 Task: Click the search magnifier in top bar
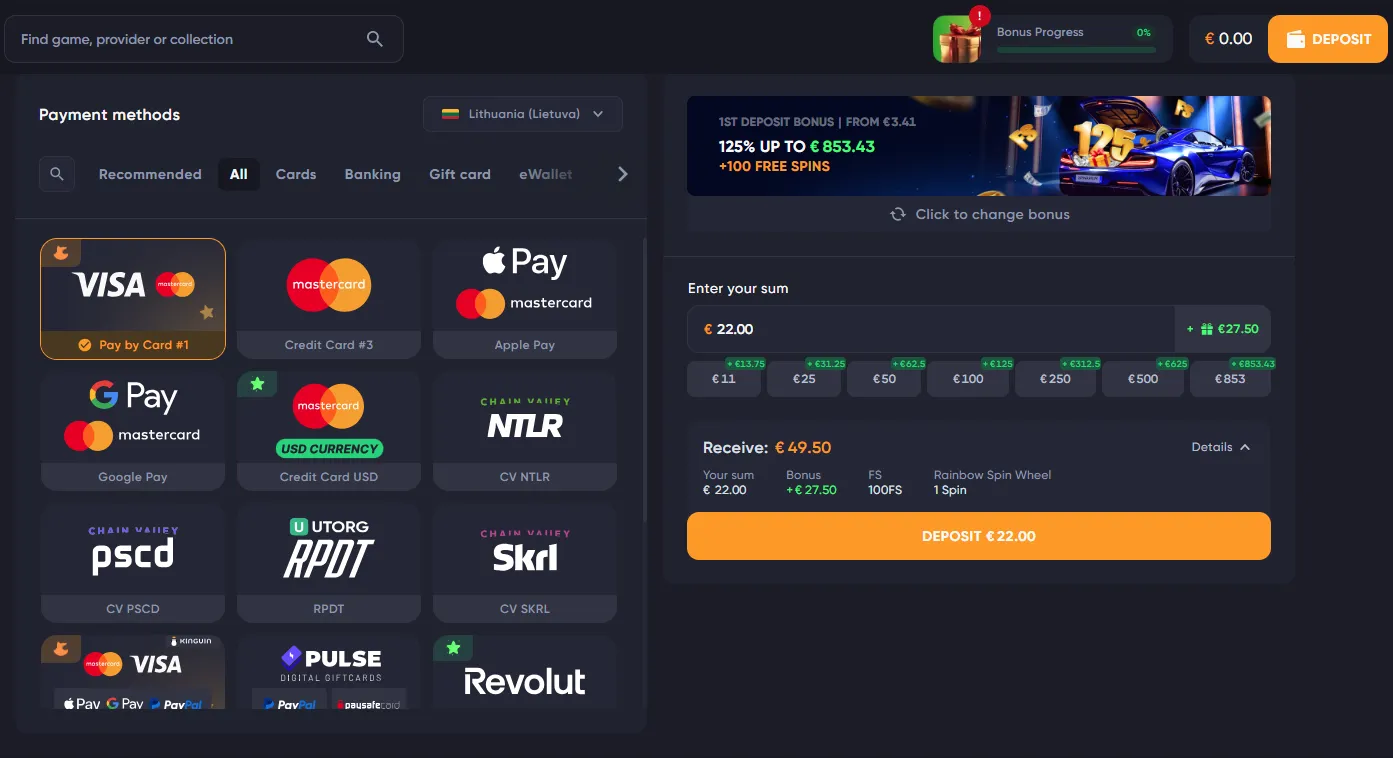tap(375, 39)
